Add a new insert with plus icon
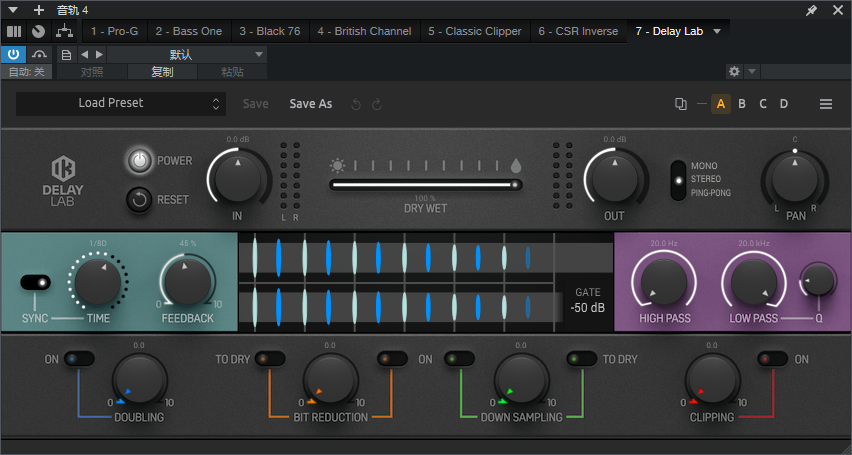This screenshot has height=455, width=852. pyautogui.click(x=39, y=10)
